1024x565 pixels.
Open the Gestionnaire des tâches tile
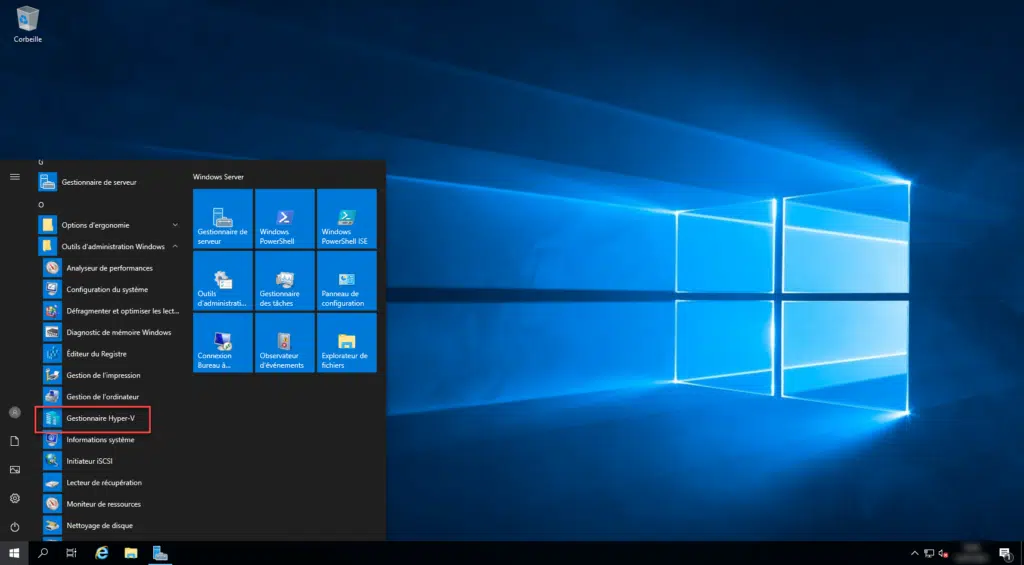click(285, 281)
